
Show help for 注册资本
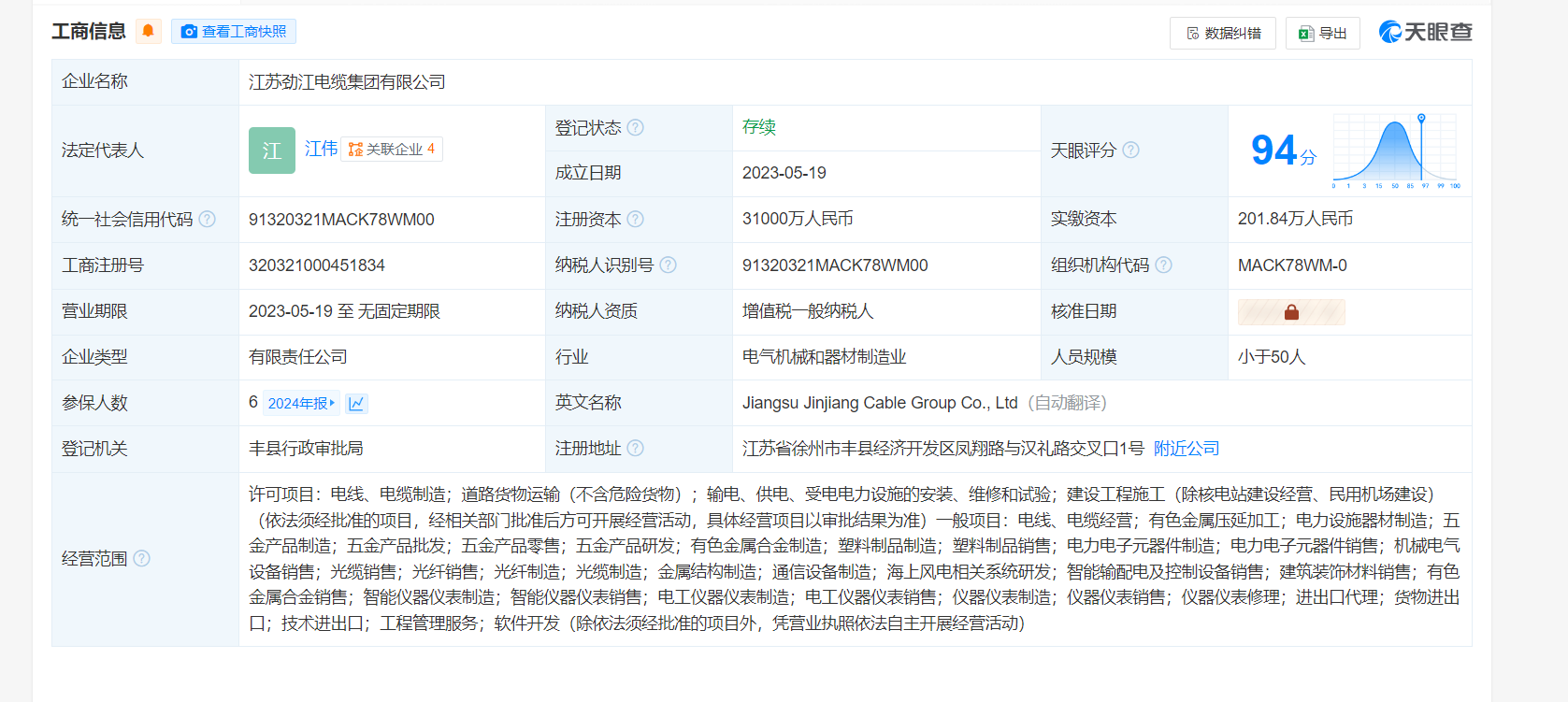(x=635, y=219)
